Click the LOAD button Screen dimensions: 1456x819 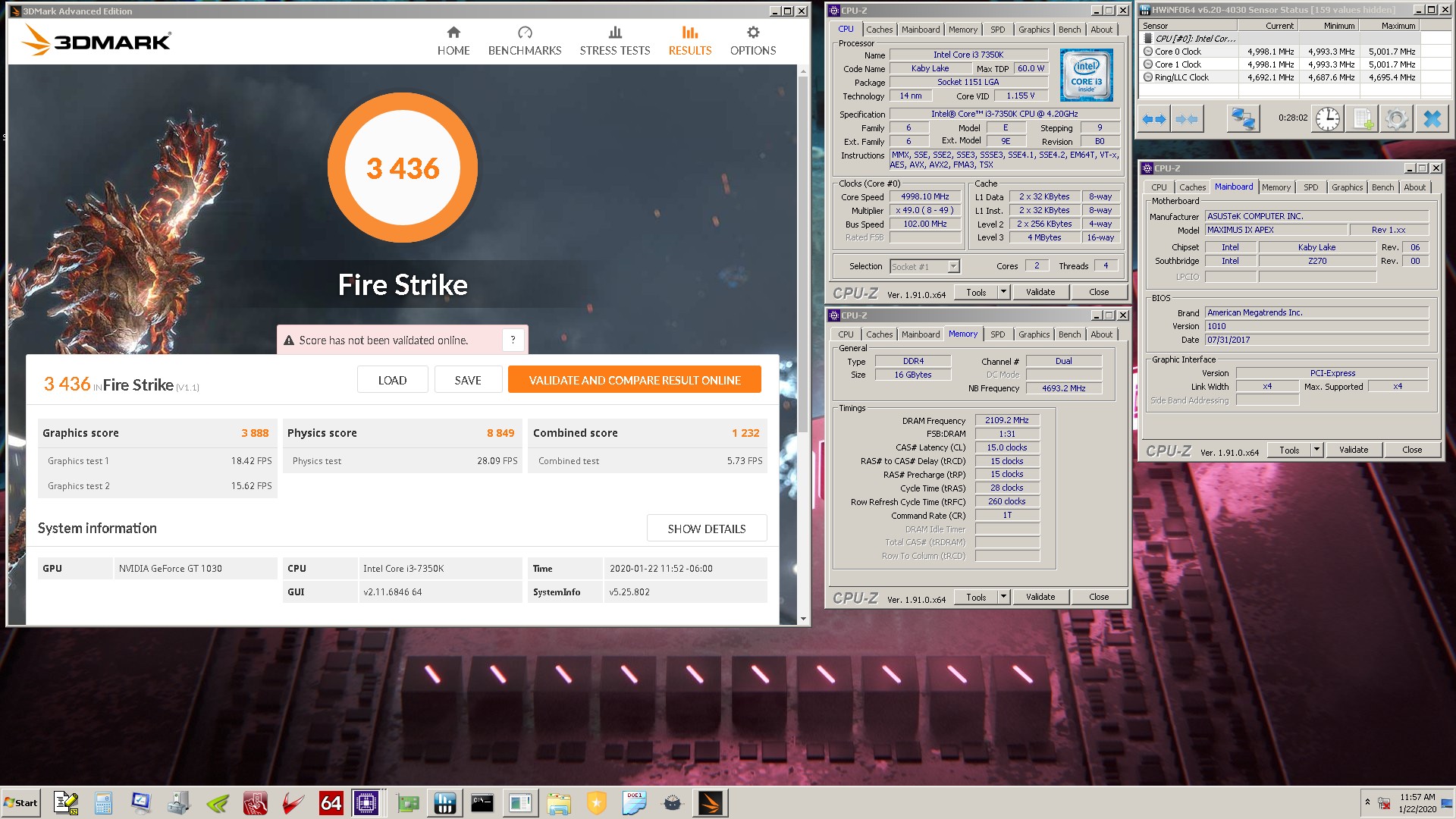(392, 380)
